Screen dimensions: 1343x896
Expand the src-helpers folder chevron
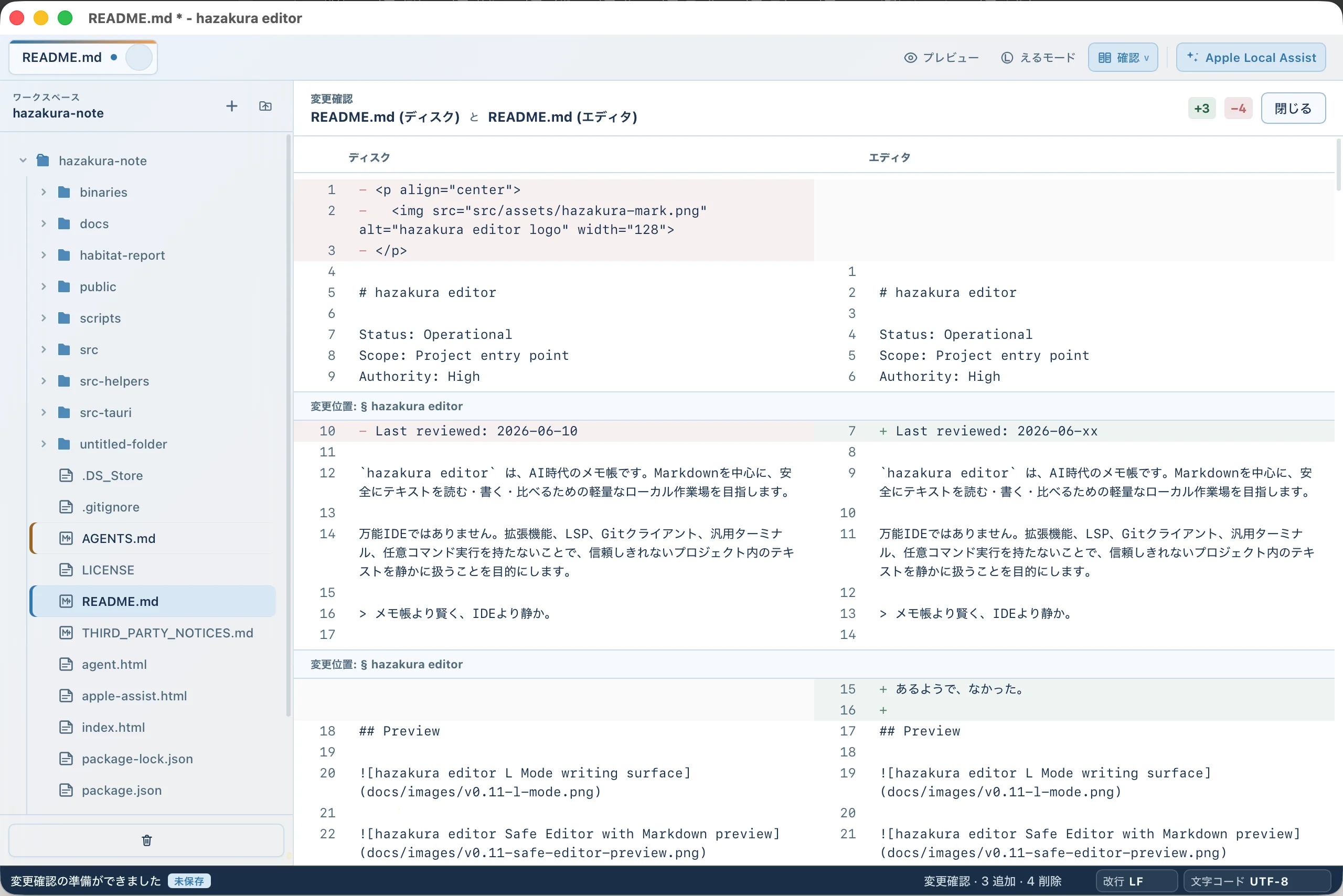[x=44, y=380]
